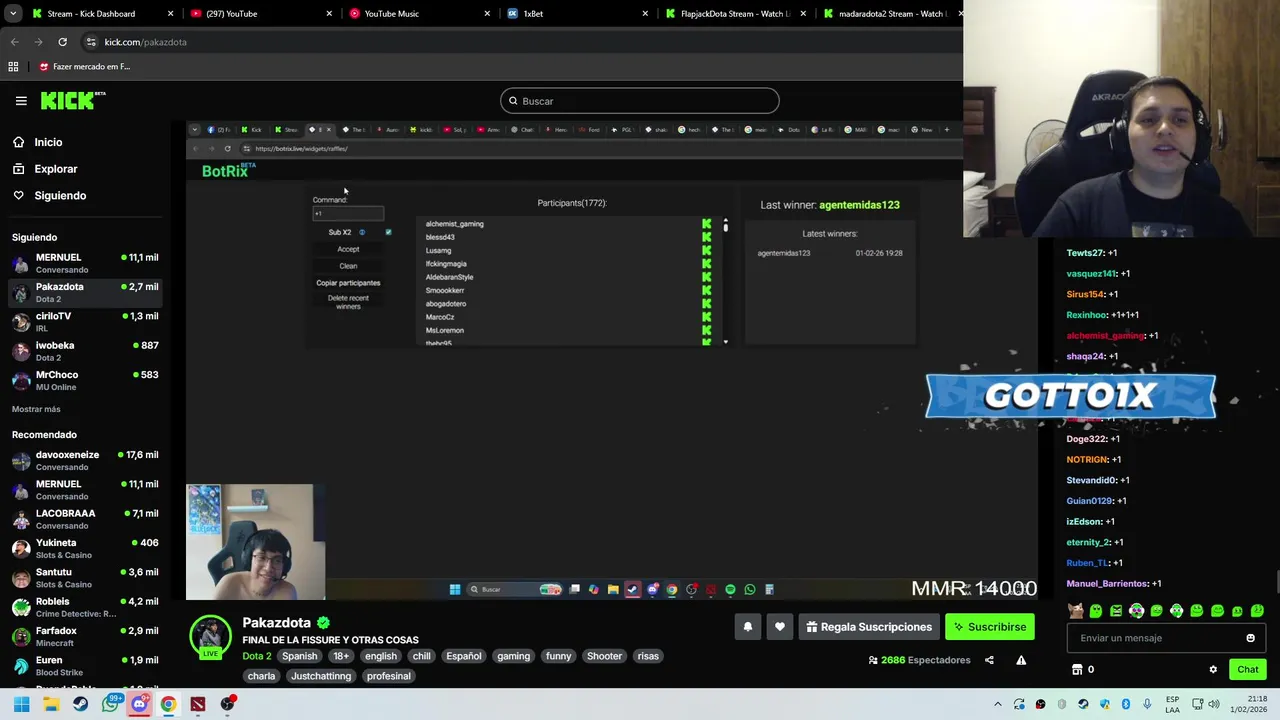
Task: Click the Bluetooth tray icon
Action: [1126, 704]
